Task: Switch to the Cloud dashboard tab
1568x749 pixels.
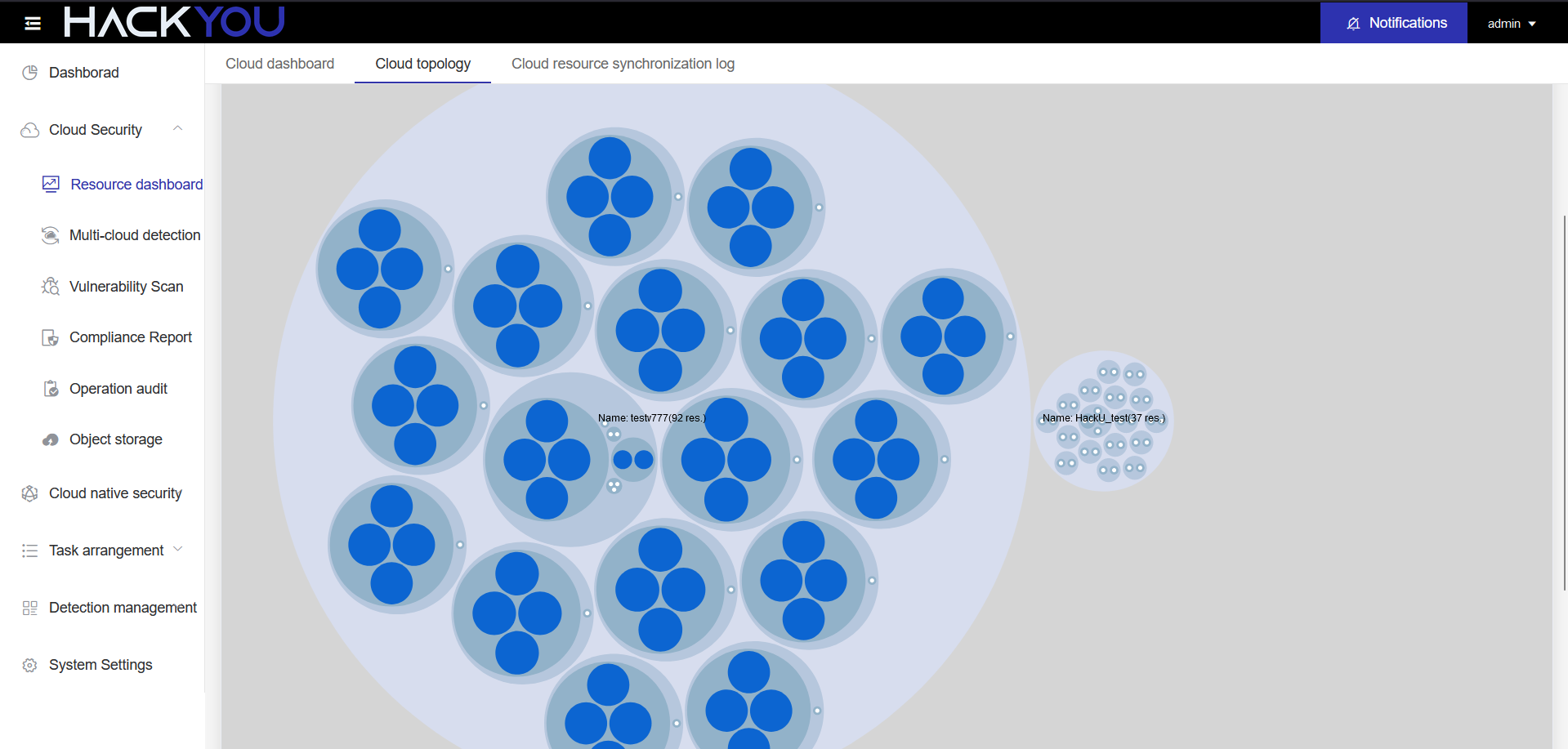Action: point(279,64)
